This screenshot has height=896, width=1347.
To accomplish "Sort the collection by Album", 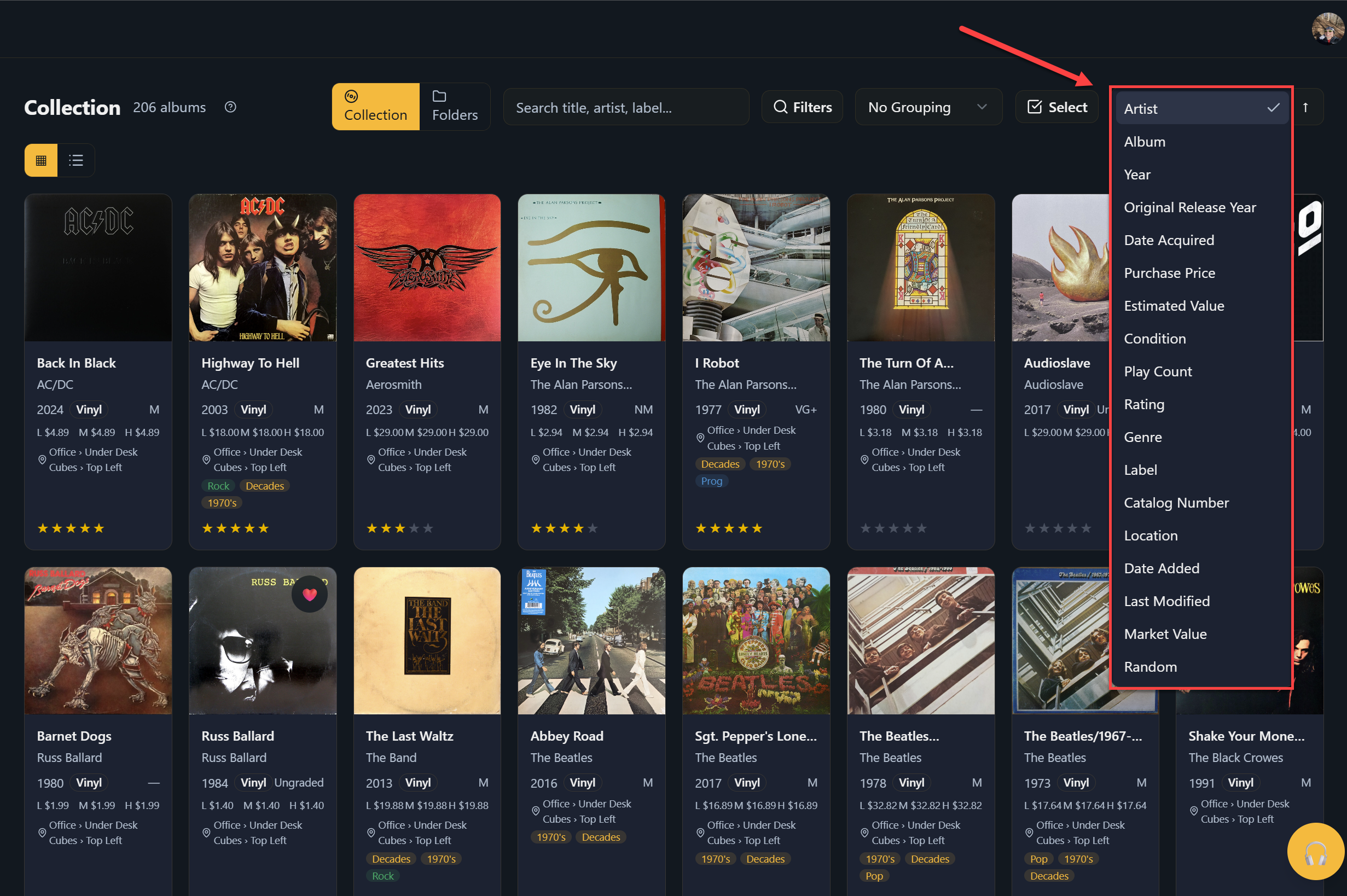I will point(1202,142).
